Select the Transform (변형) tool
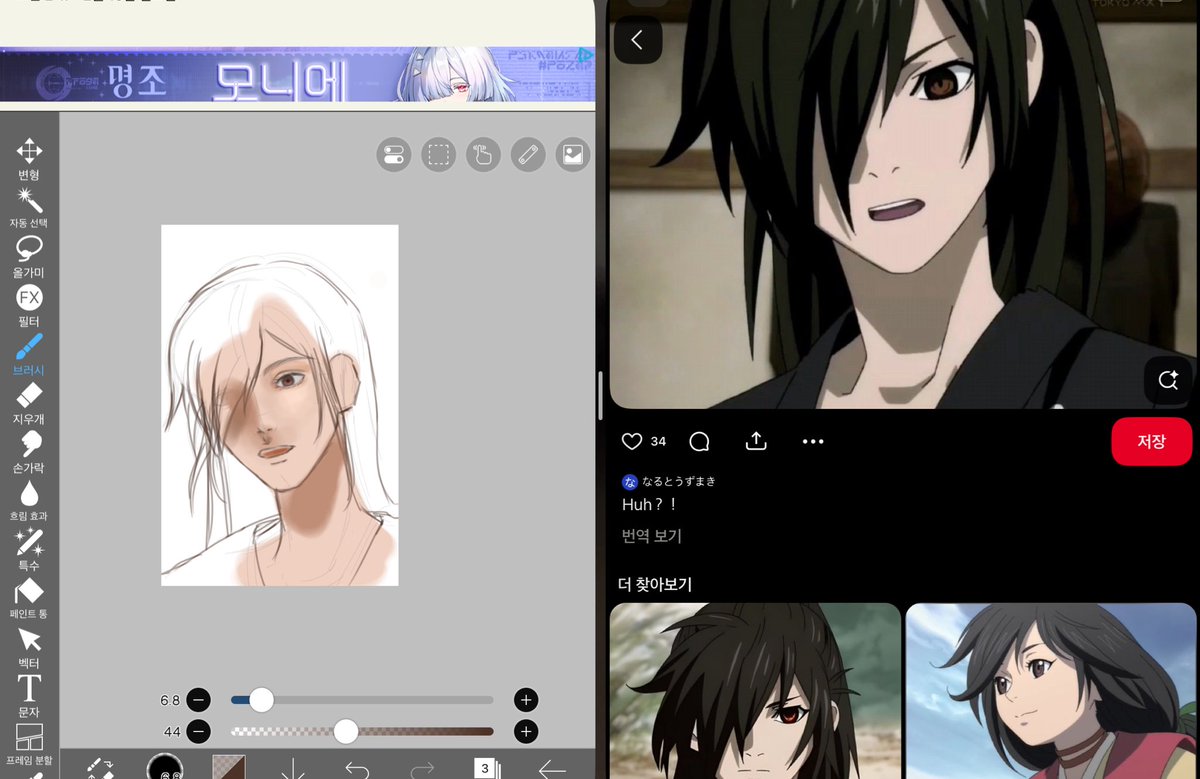 pyautogui.click(x=29, y=159)
